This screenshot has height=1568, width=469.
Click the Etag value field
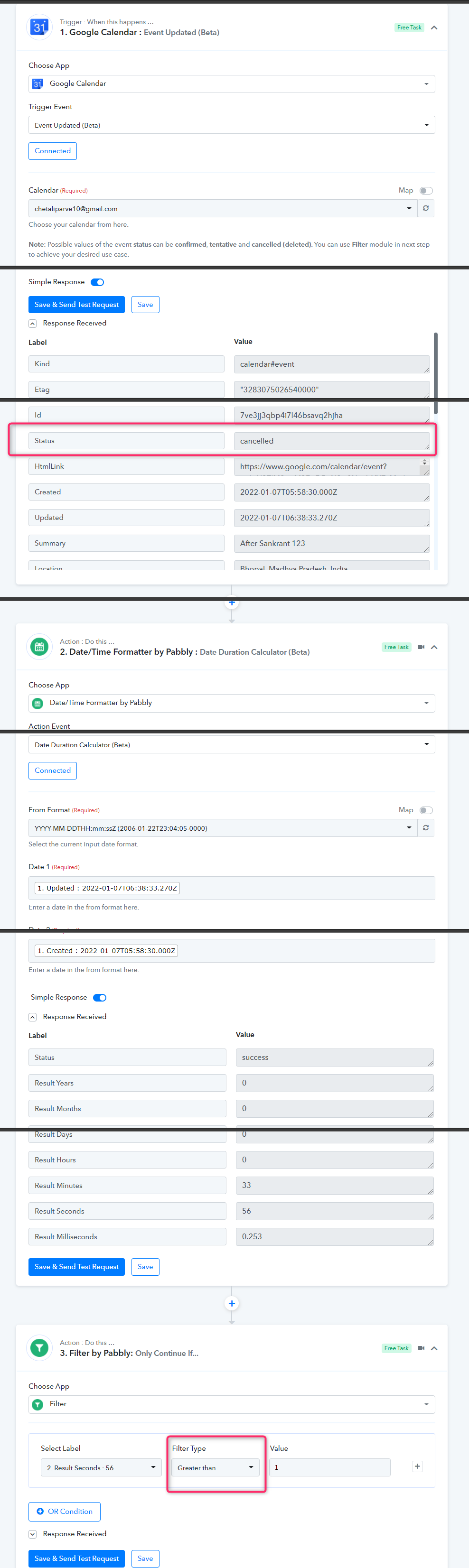(332, 390)
